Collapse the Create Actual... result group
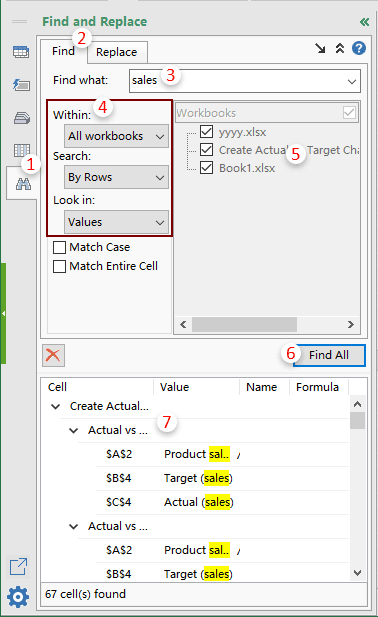 click(55, 406)
